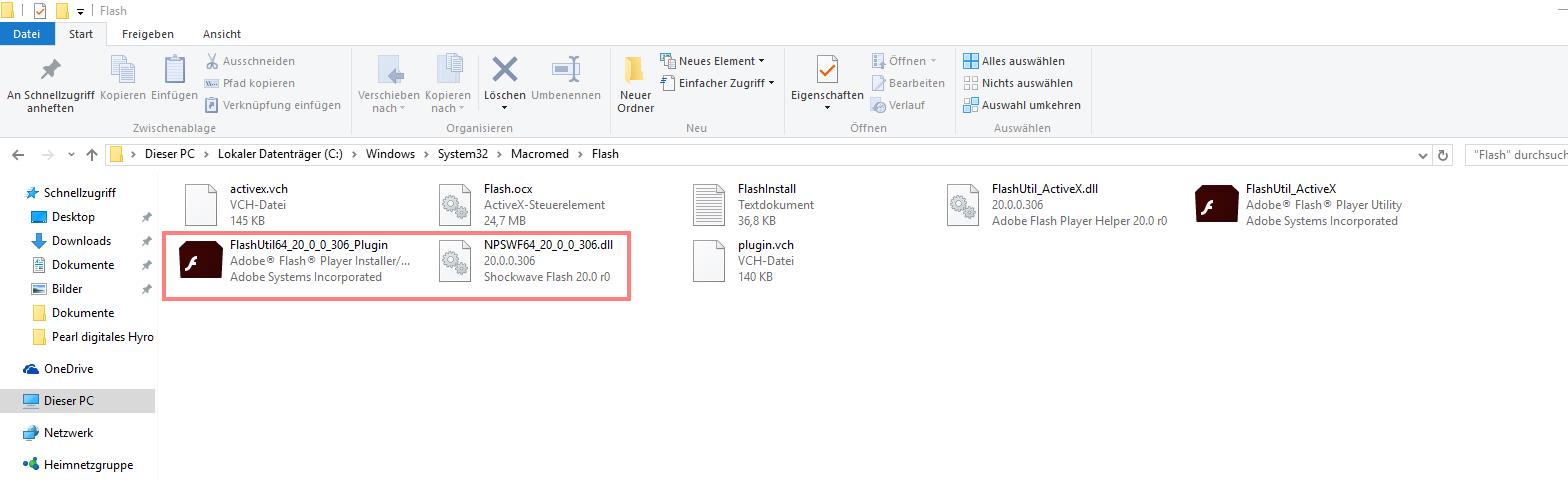1568x480 pixels.
Task: Open Bilder in navigation pane
Action: pos(67,289)
